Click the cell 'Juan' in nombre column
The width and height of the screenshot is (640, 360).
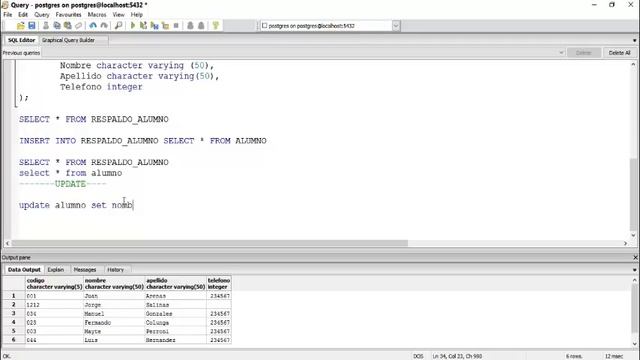(x=114, y=296)
